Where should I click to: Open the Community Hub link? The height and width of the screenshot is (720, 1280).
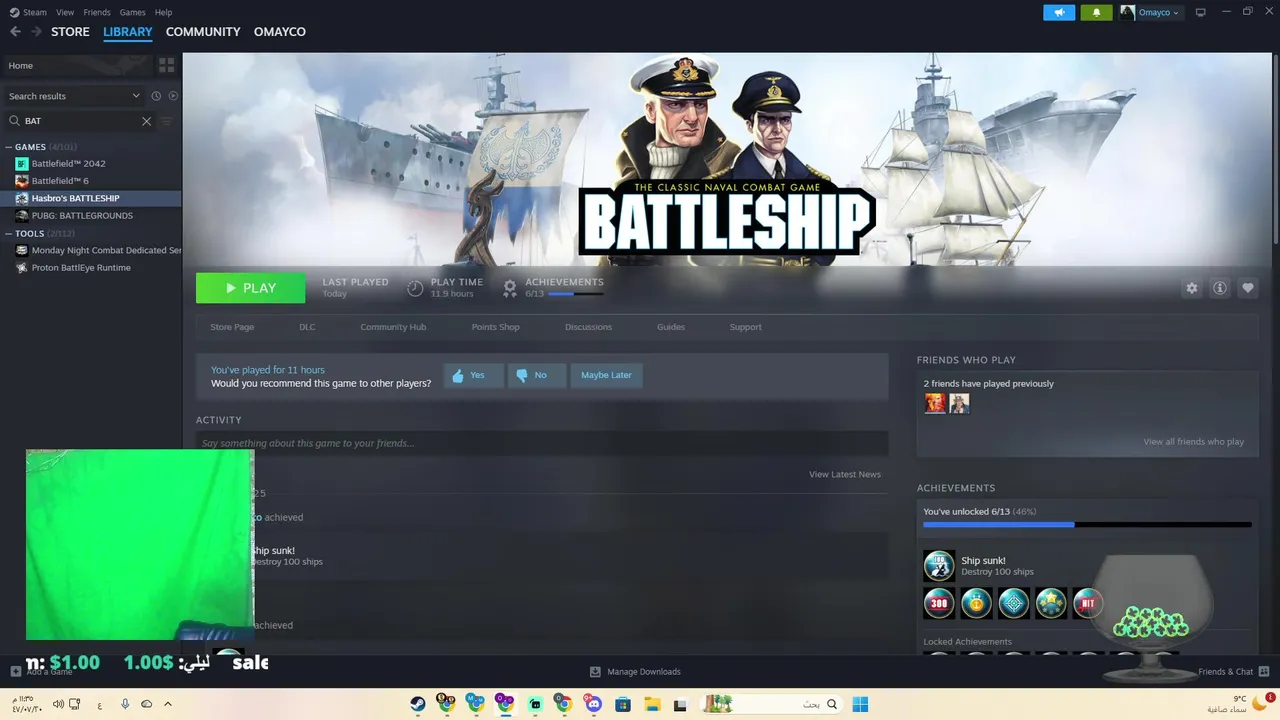click(393, 327)
